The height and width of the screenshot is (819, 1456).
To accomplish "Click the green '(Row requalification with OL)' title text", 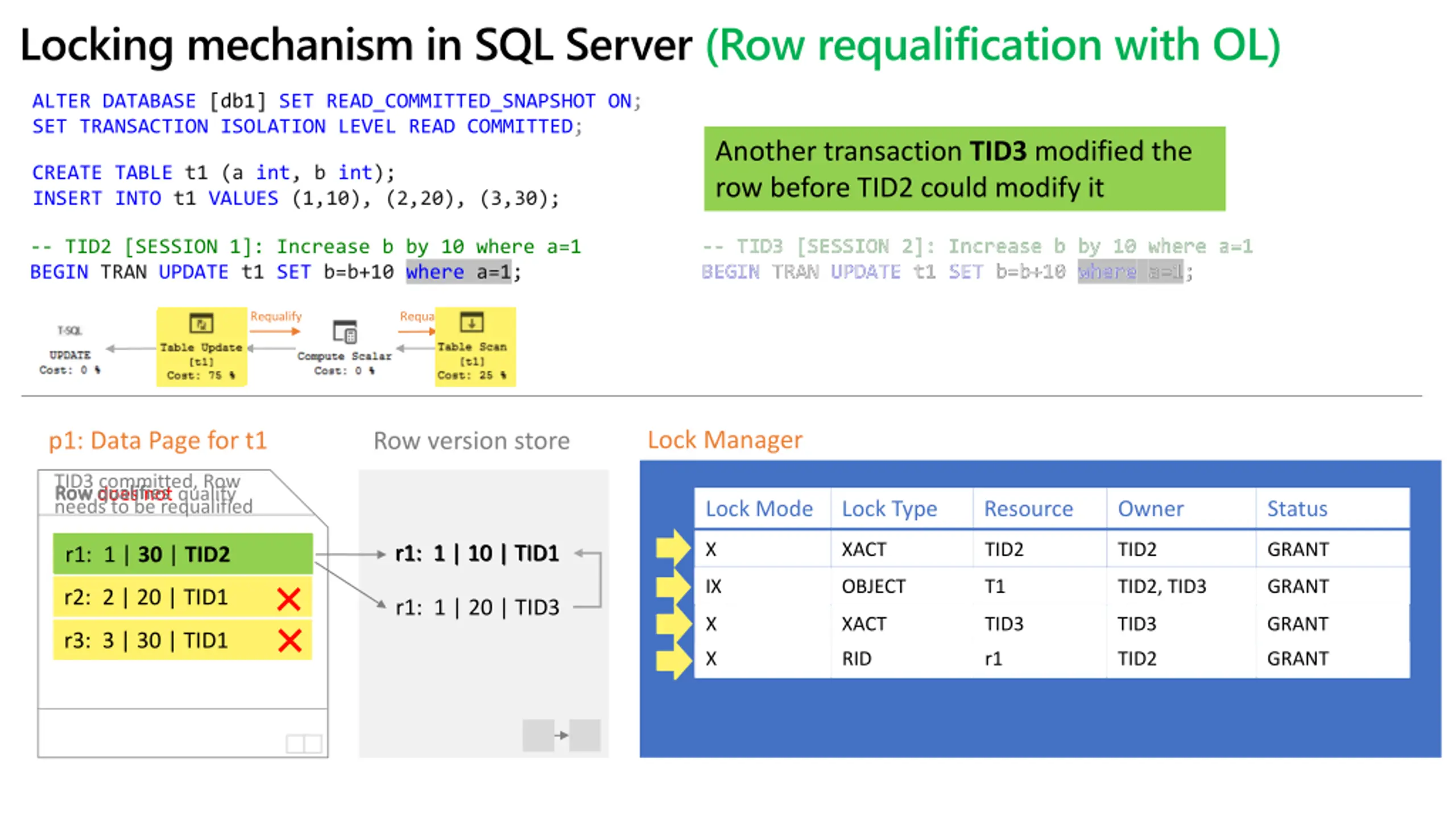I will click(x=992, y=45).
